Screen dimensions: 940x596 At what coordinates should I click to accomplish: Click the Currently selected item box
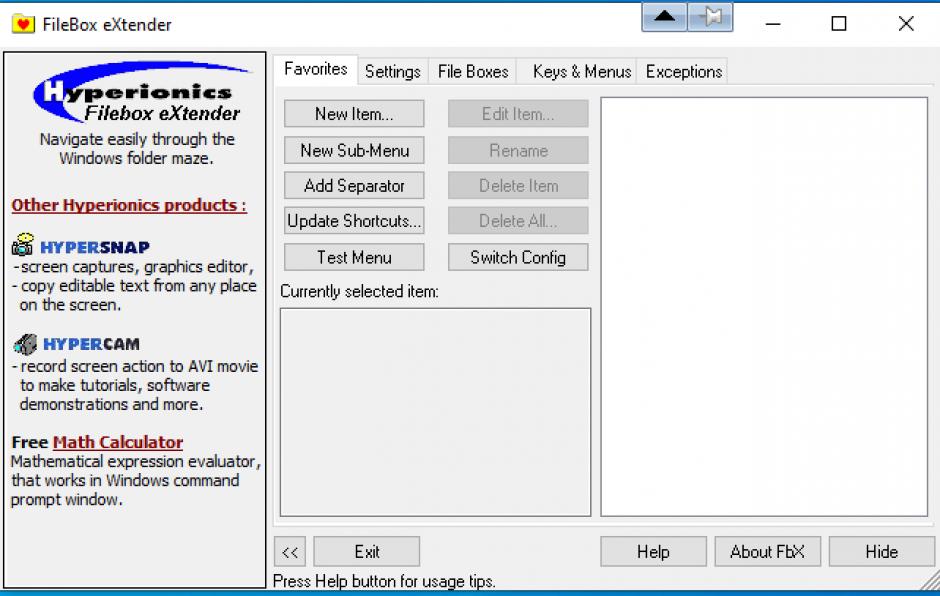point(435,412)
